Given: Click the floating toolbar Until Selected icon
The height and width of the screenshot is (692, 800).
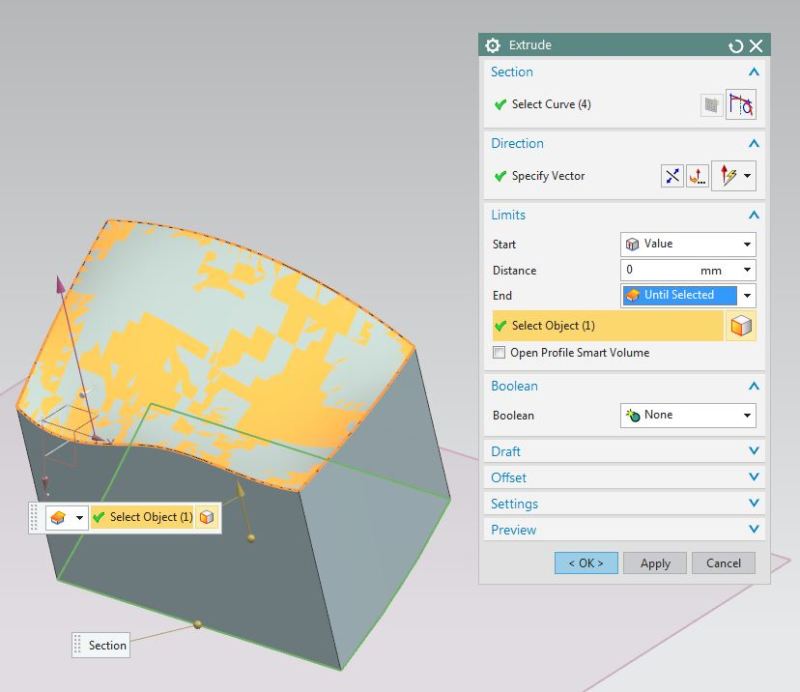Looking at the screenshot, I should (58, 518).
